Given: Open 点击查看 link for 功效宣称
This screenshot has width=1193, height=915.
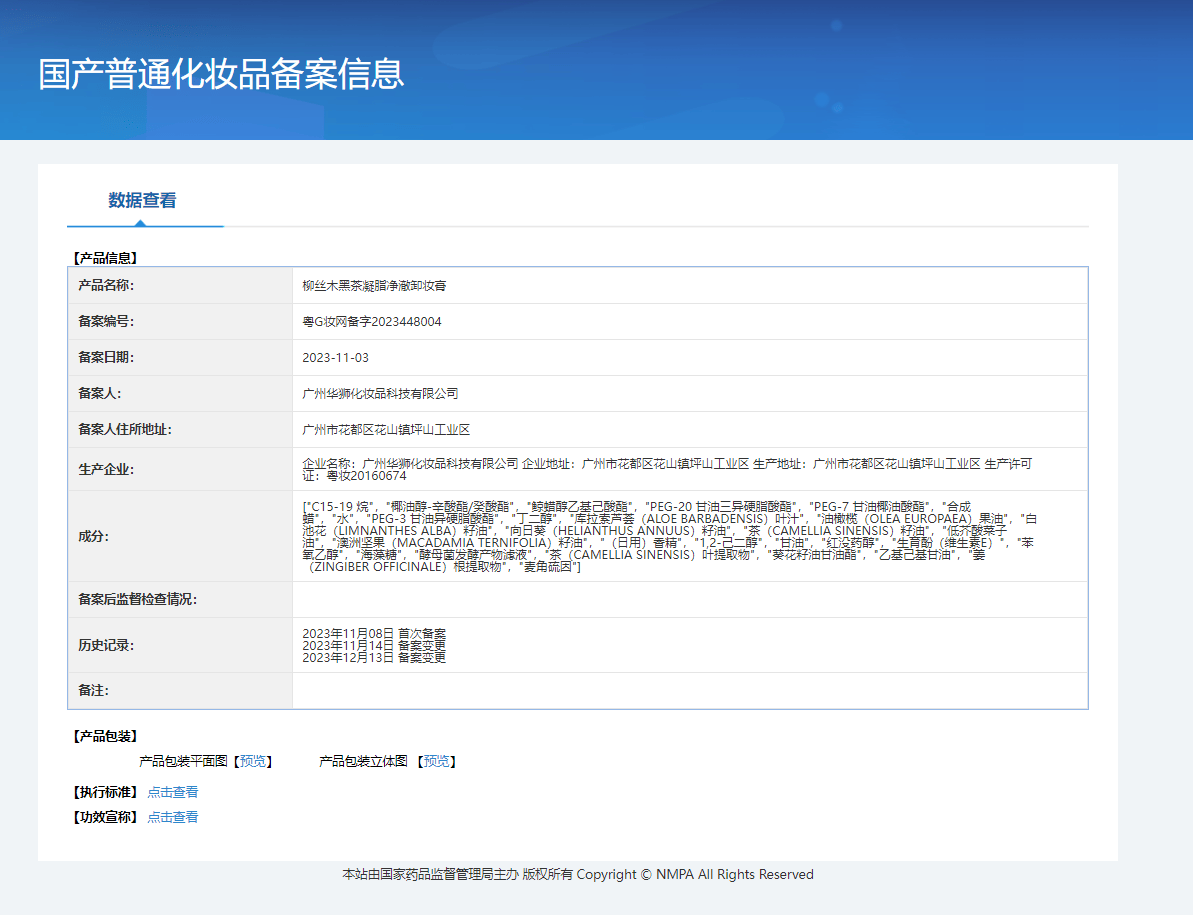Looking at the screenshot, I should pyautogui.click(x=173, y=817).
